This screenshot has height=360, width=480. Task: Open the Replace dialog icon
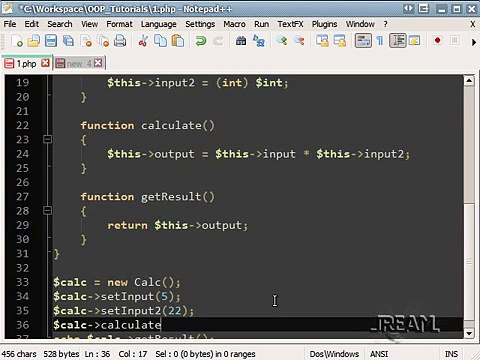tap(259, 41)
